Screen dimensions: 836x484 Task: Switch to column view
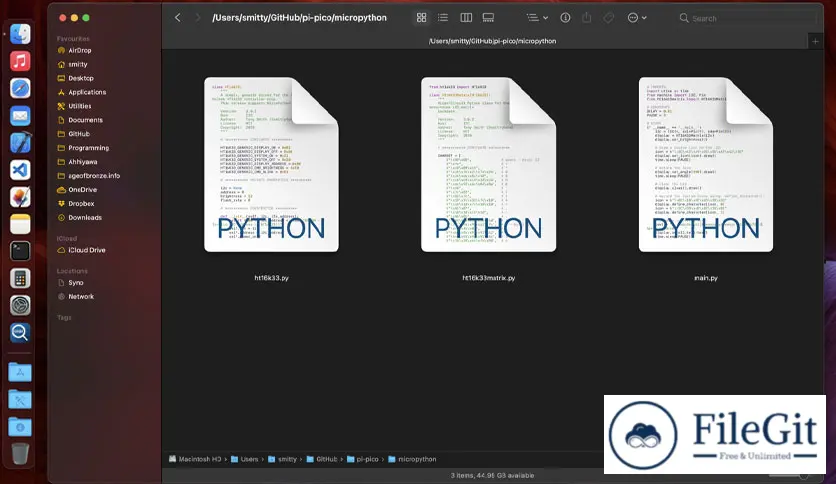pos(466,18)
